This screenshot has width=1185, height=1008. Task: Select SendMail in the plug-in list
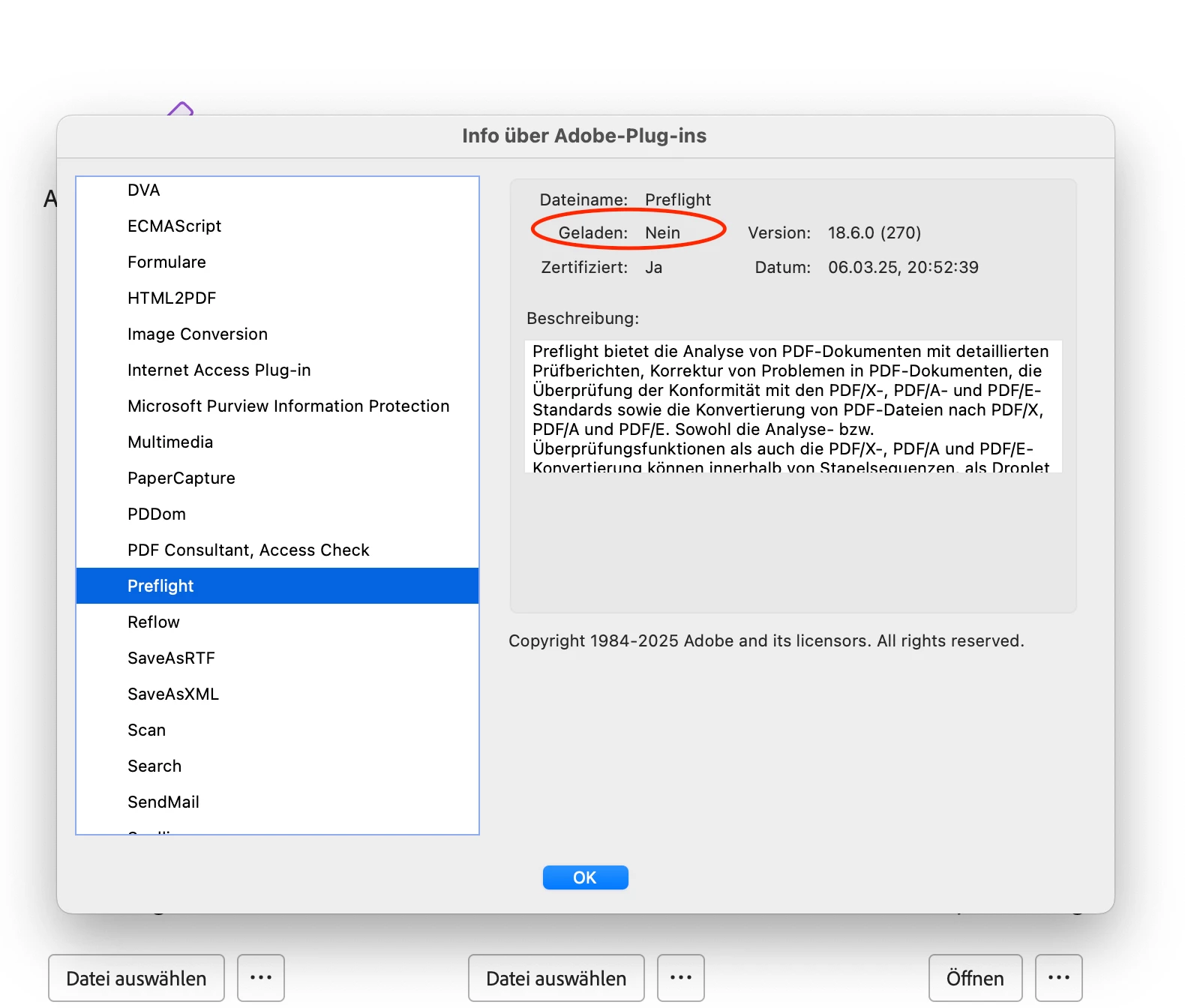[x=277, y=802]
